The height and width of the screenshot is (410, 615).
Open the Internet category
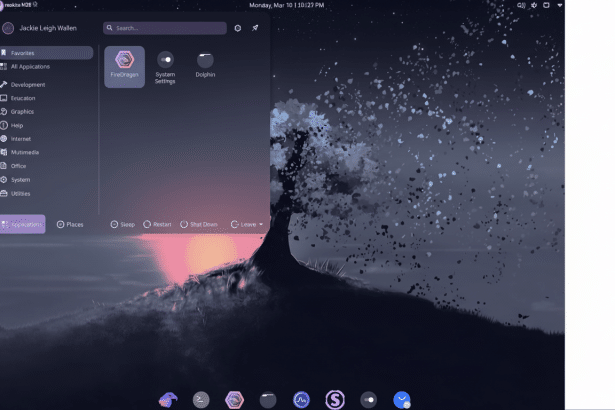pos(46,139)
